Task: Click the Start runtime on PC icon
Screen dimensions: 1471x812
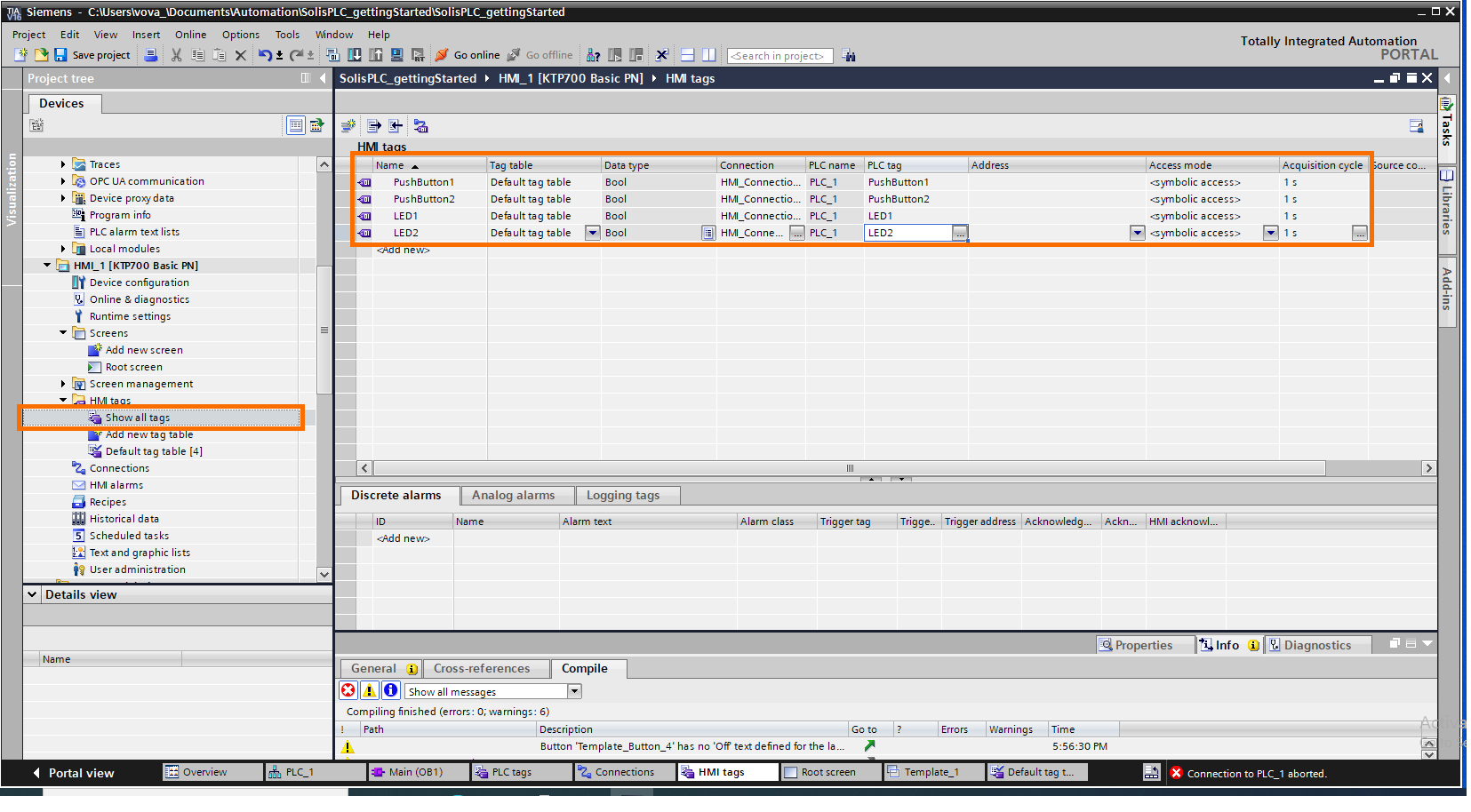Action: pos(418,55)
